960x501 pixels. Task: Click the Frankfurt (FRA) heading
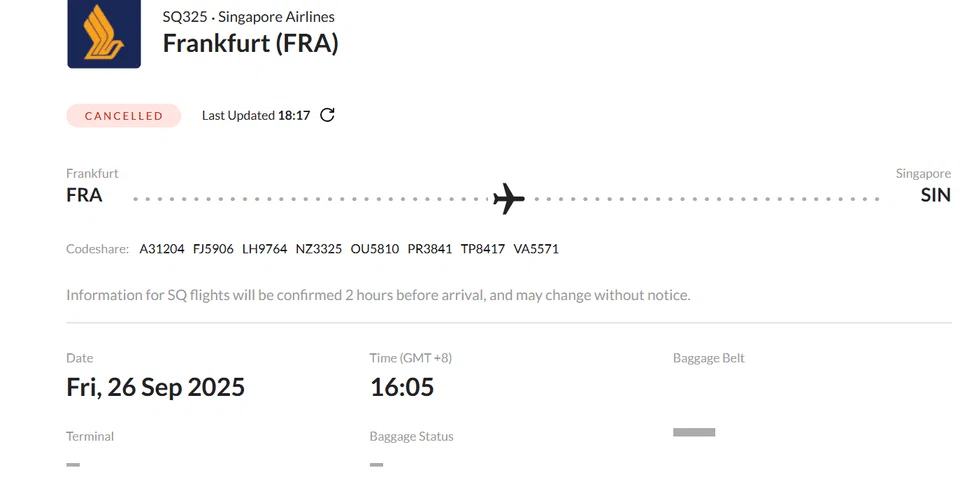(x=250, y=44)
